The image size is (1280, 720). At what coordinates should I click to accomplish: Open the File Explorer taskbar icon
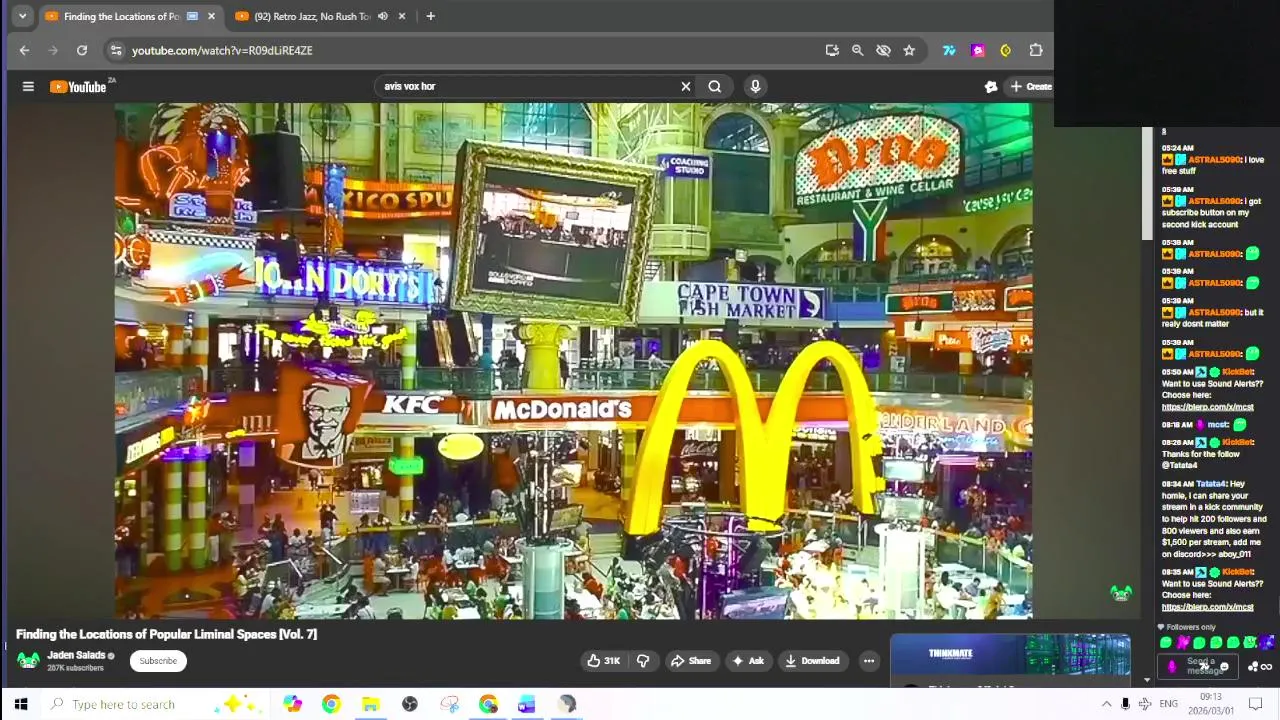coord(370,704)
